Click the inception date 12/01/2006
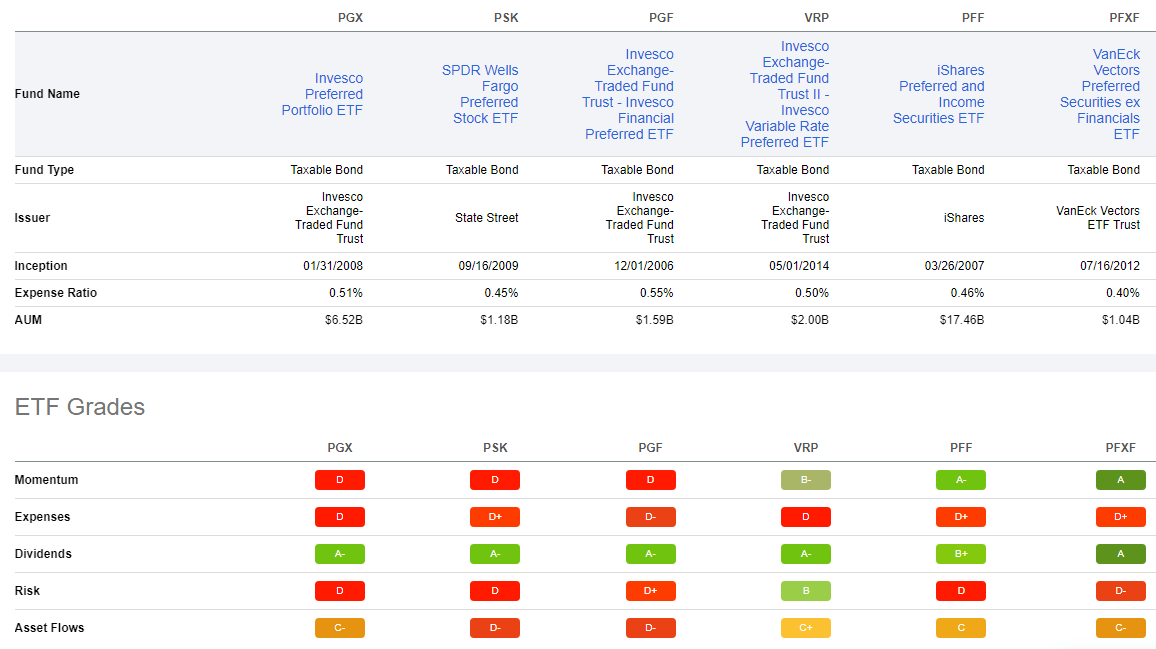 (x=644, y=266)
